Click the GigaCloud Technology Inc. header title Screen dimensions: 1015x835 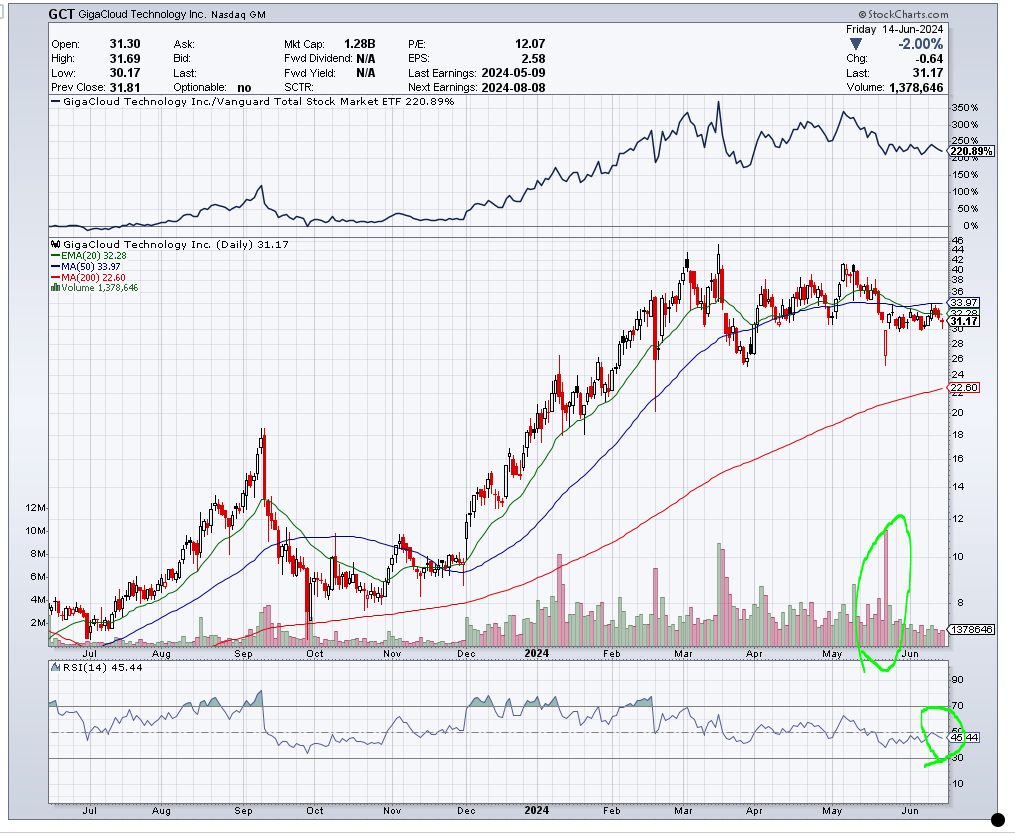(x=141, y=14)
